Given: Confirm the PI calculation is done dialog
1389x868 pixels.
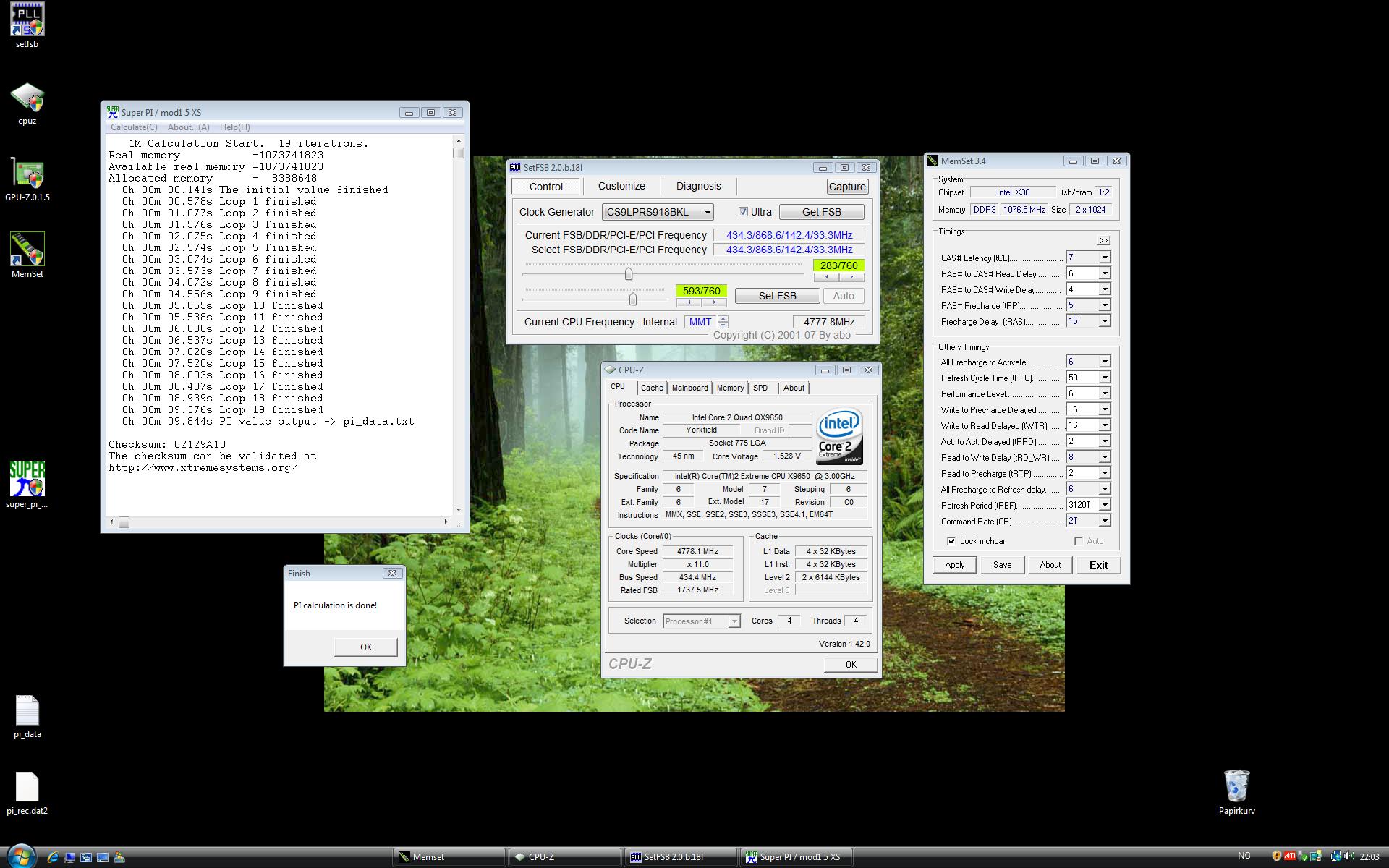Looking at the screenshot, I should (365, 647).
